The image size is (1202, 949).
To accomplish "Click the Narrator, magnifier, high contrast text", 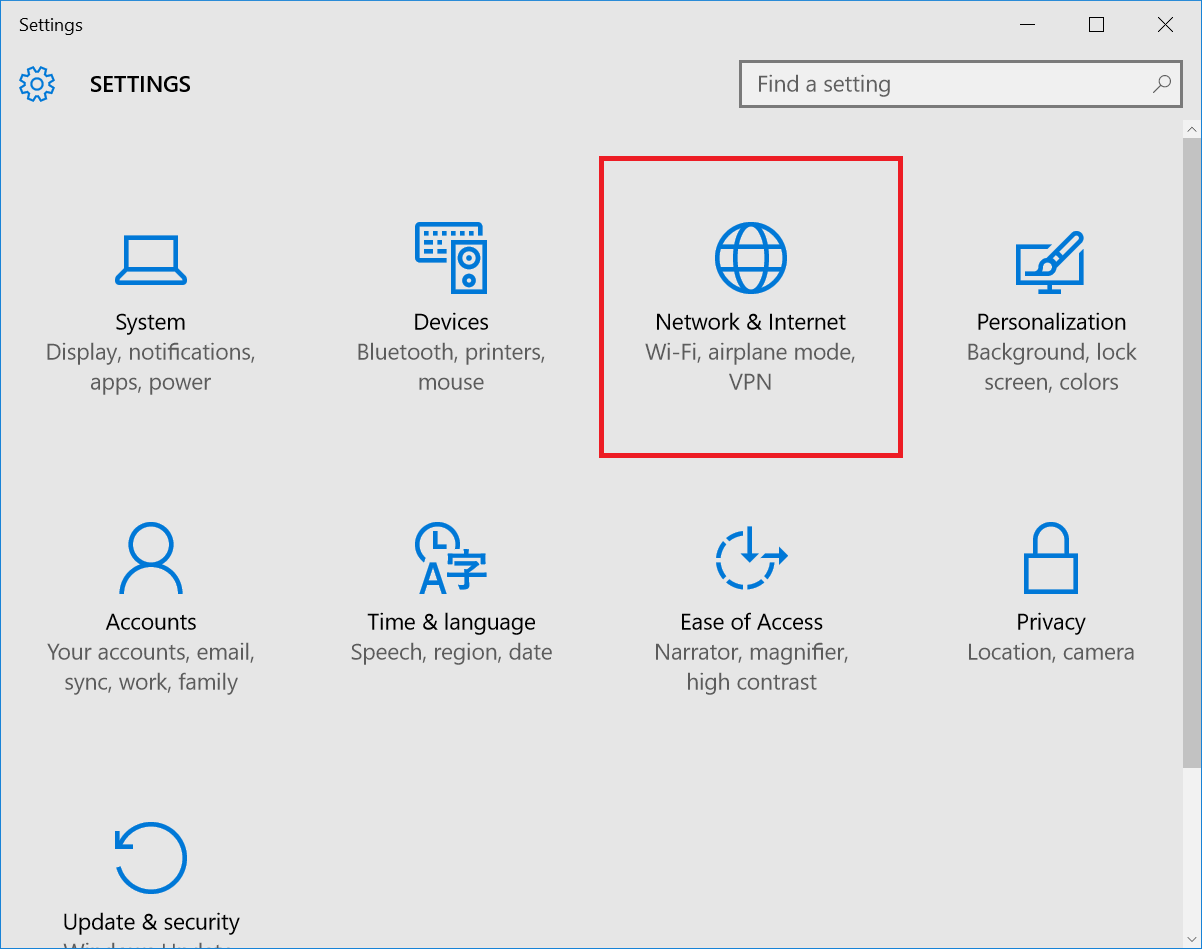I will click(750, 666).
